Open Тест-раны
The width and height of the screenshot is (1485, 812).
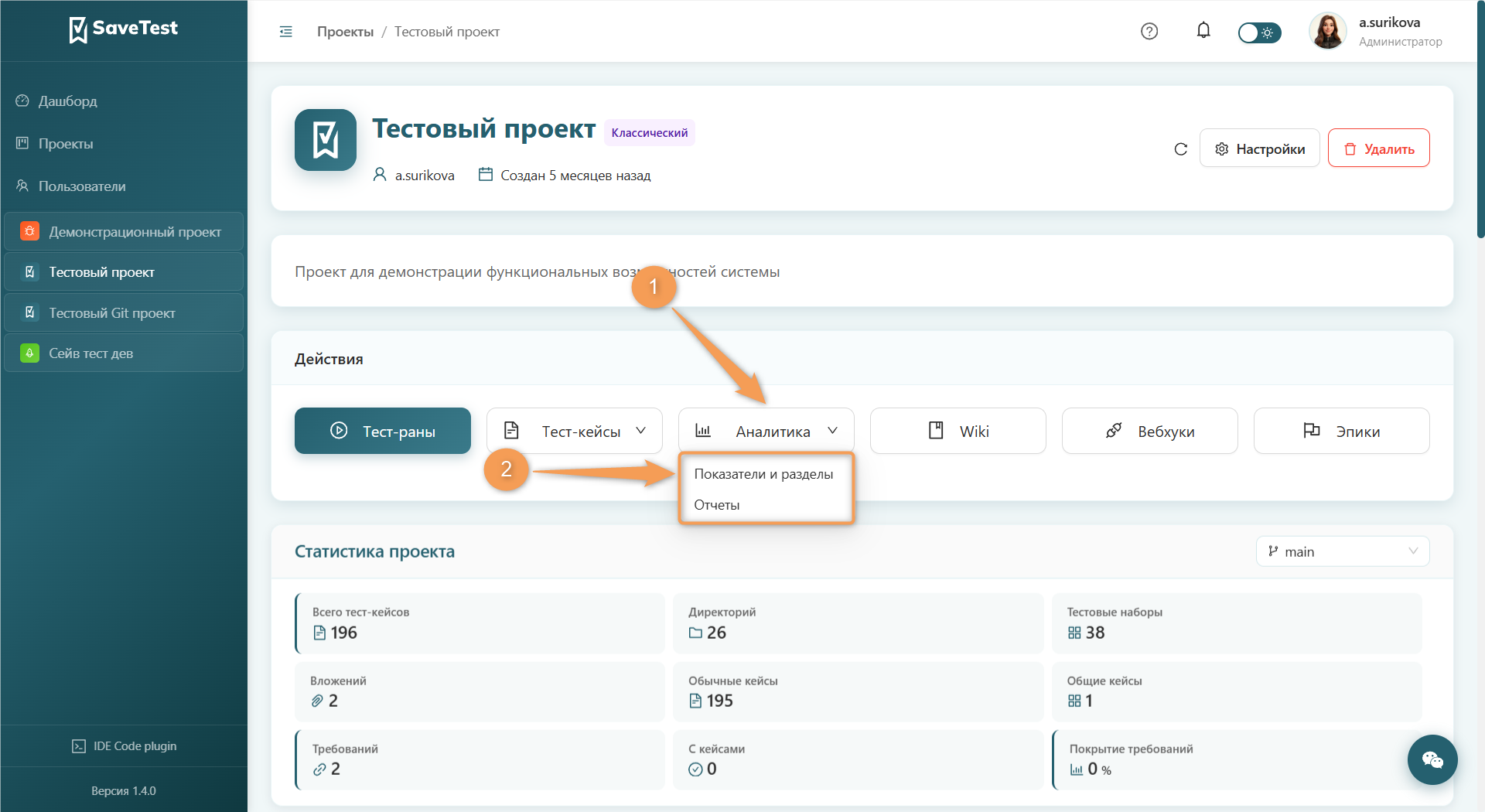[383, 431]
